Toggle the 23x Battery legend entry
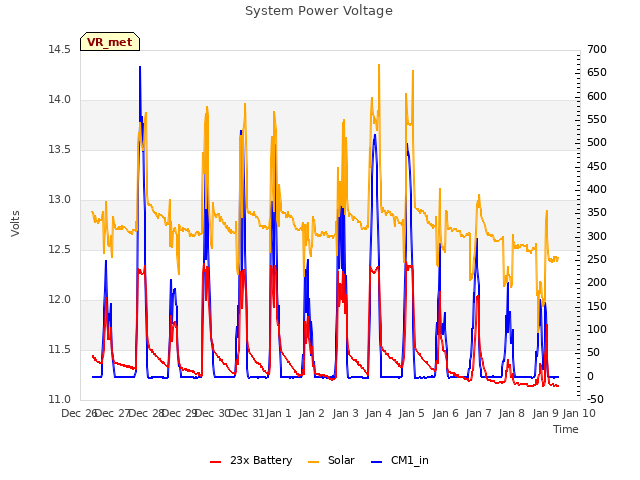 pos(251,460)
